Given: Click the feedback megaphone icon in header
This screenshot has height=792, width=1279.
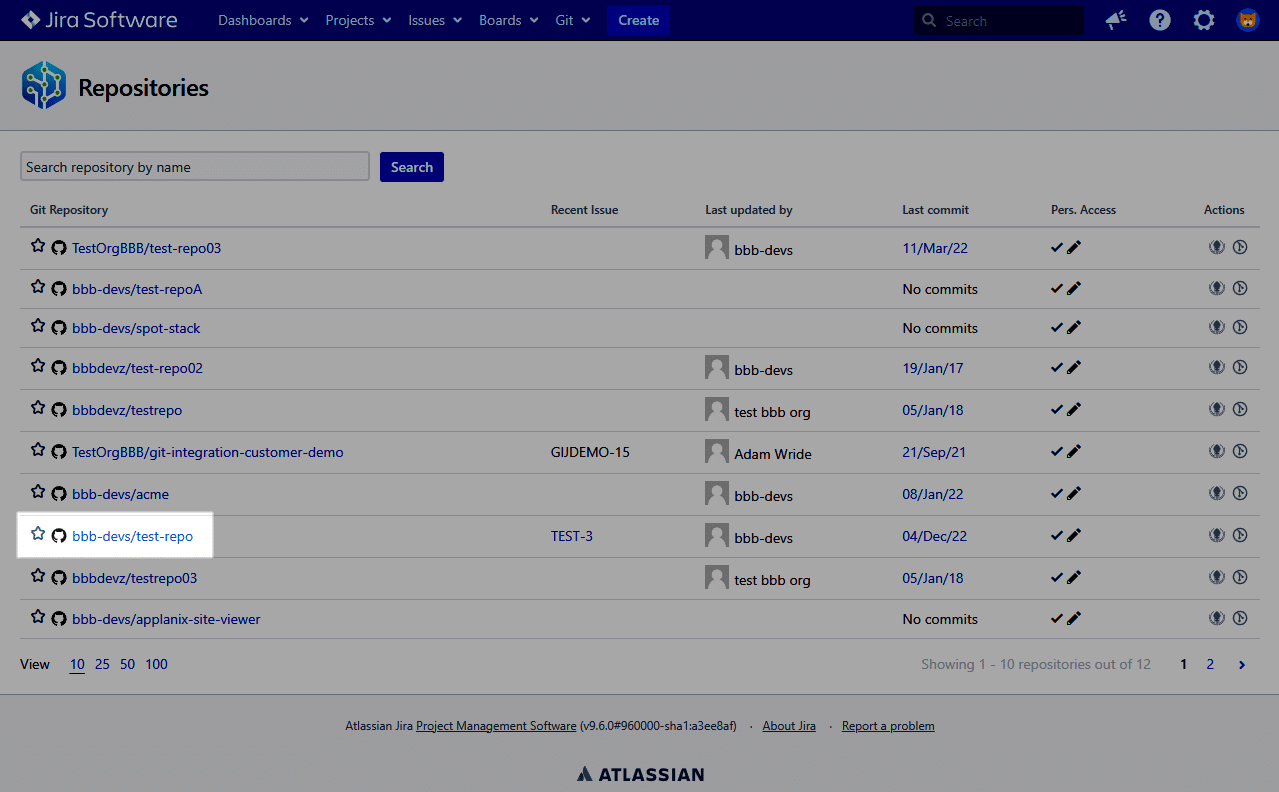Looking at the screenshot, I should click(x=1115, y=20).
